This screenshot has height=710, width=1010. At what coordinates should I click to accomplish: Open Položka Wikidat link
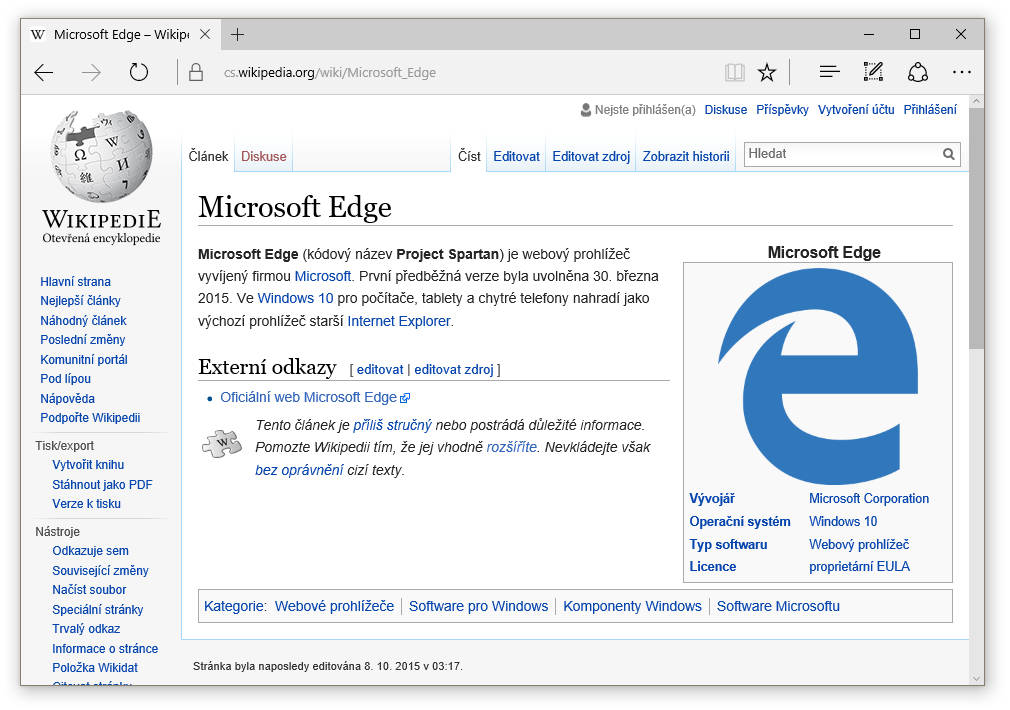point(95,667)
